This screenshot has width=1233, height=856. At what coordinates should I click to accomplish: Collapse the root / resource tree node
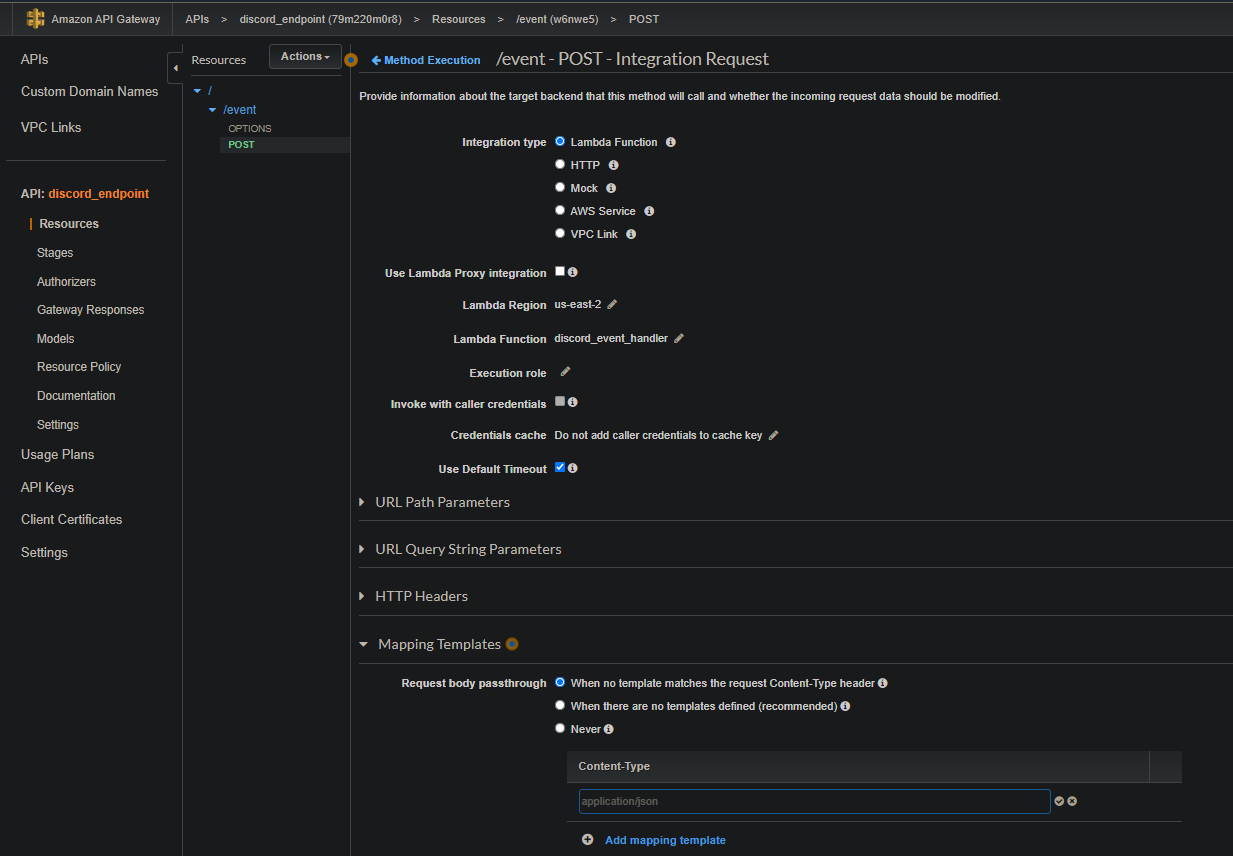click(x=197, y=91)
